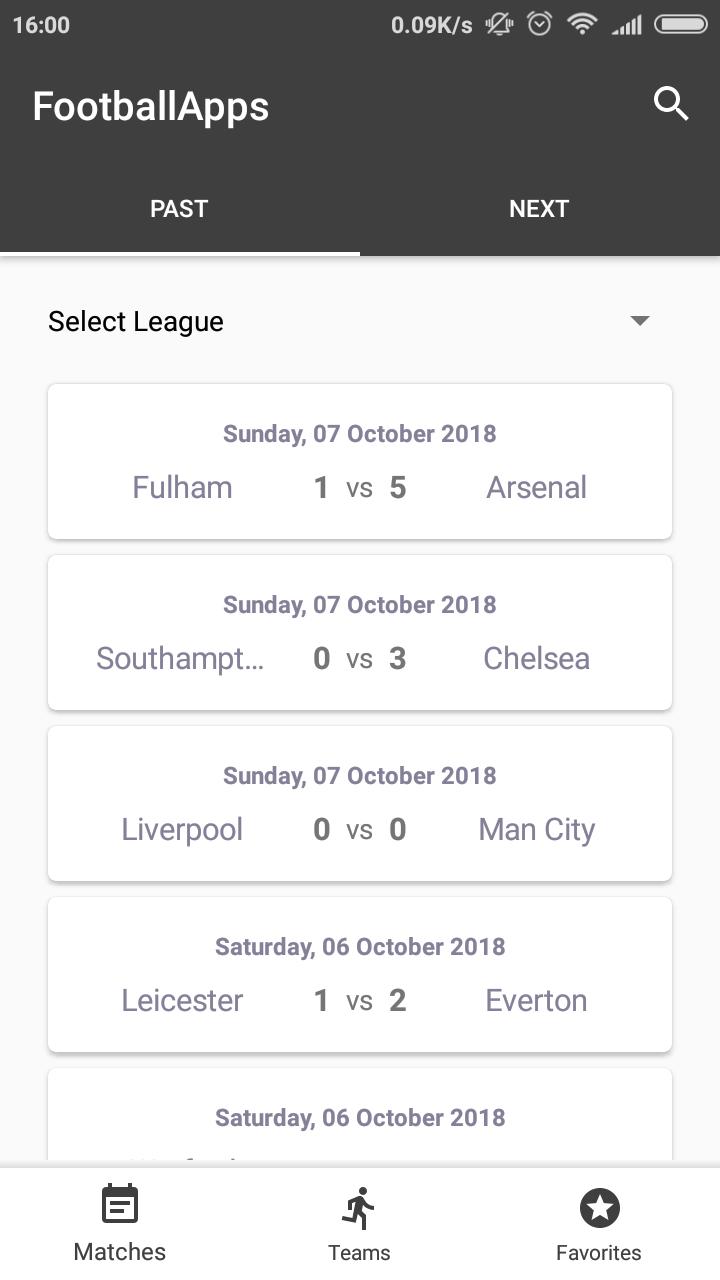This screenshot has height=1280, width=720.
Task: View the Leicester vs Everton match details
Action: pos(360,974)
